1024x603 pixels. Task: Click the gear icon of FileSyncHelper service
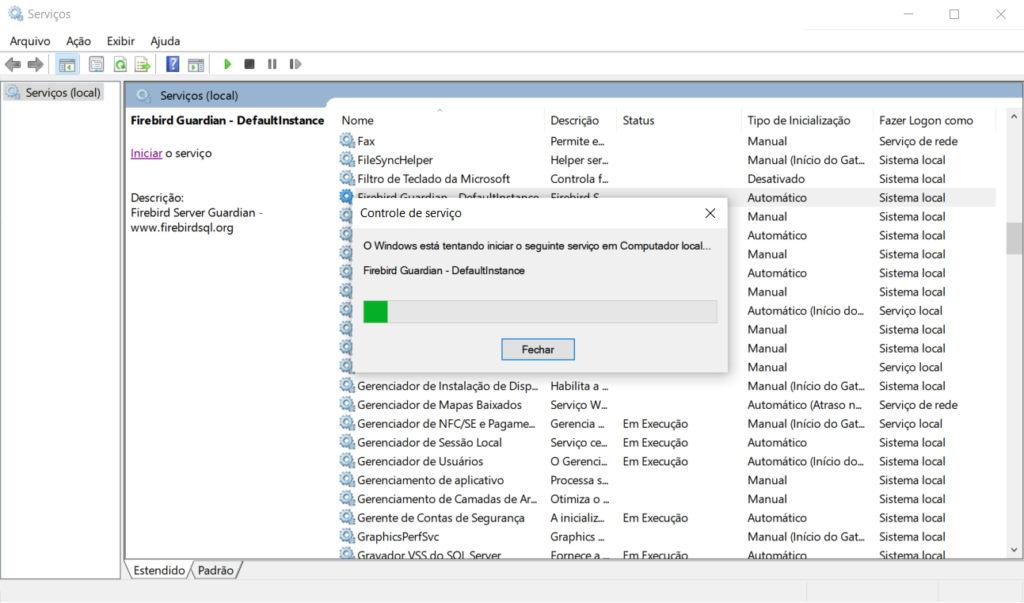347,159
